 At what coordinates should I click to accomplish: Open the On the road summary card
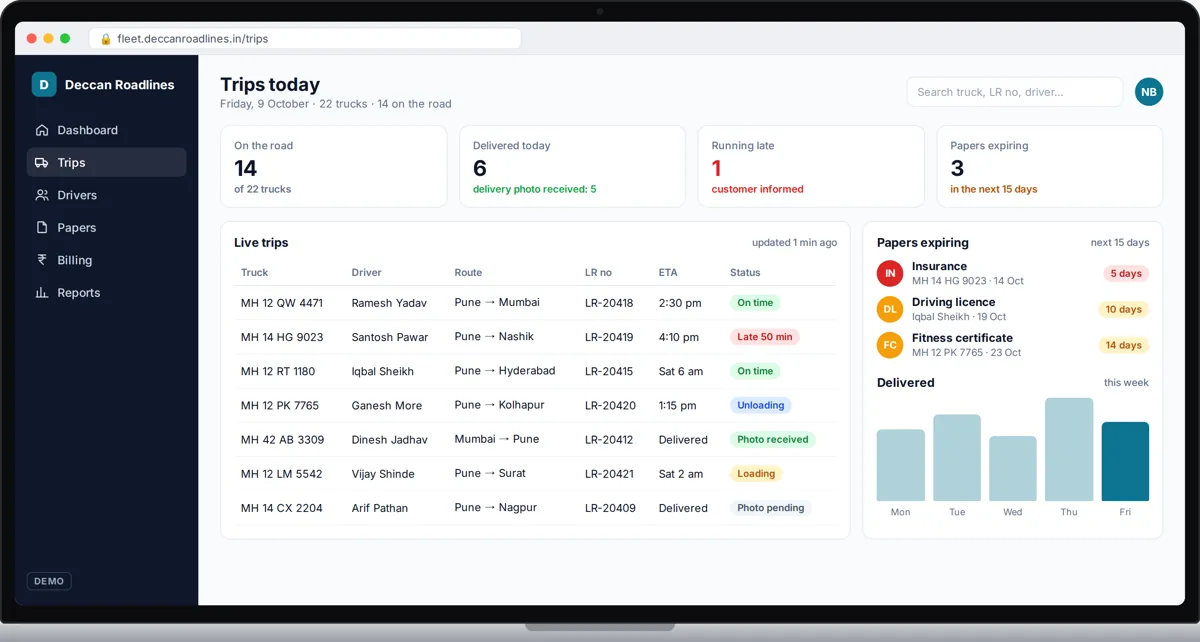pyautogui.click(x=334, y=166)
